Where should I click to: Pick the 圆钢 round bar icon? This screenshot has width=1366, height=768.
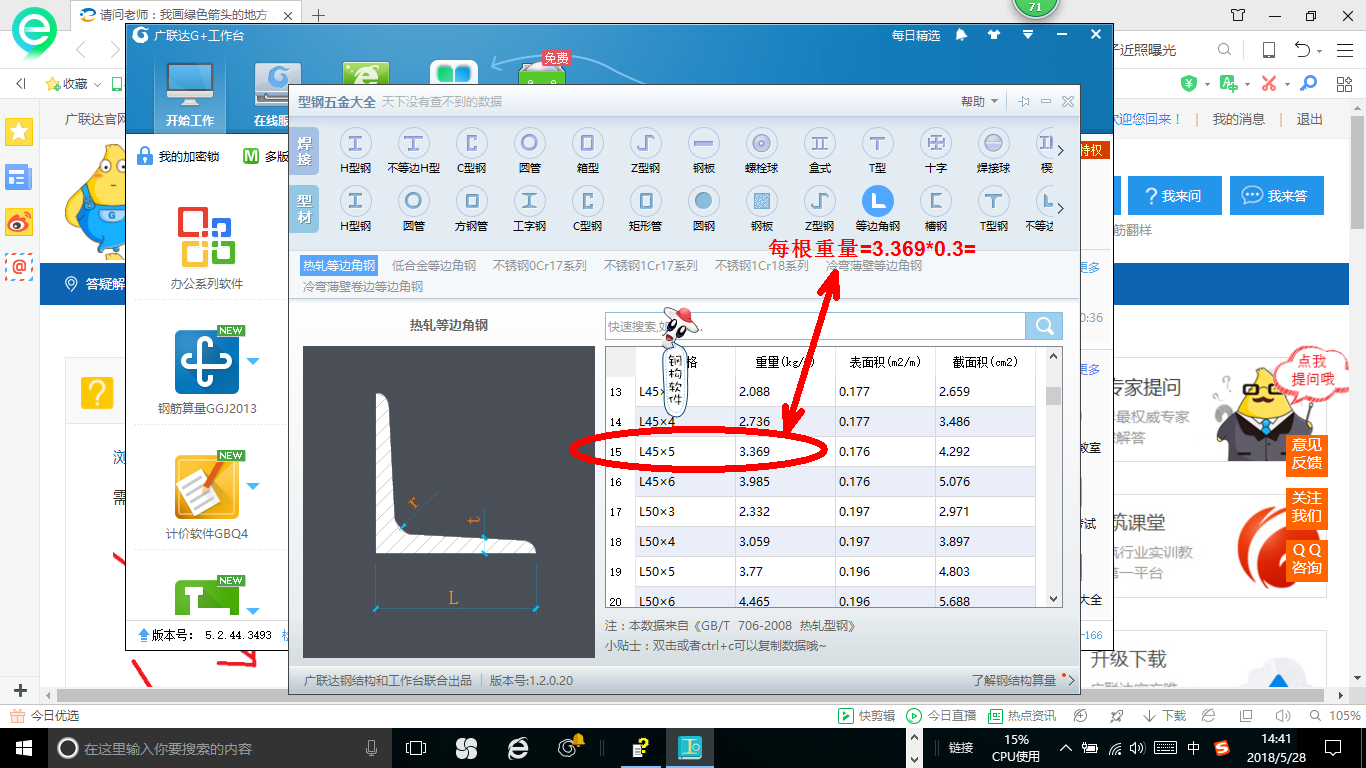coord(704,200)
